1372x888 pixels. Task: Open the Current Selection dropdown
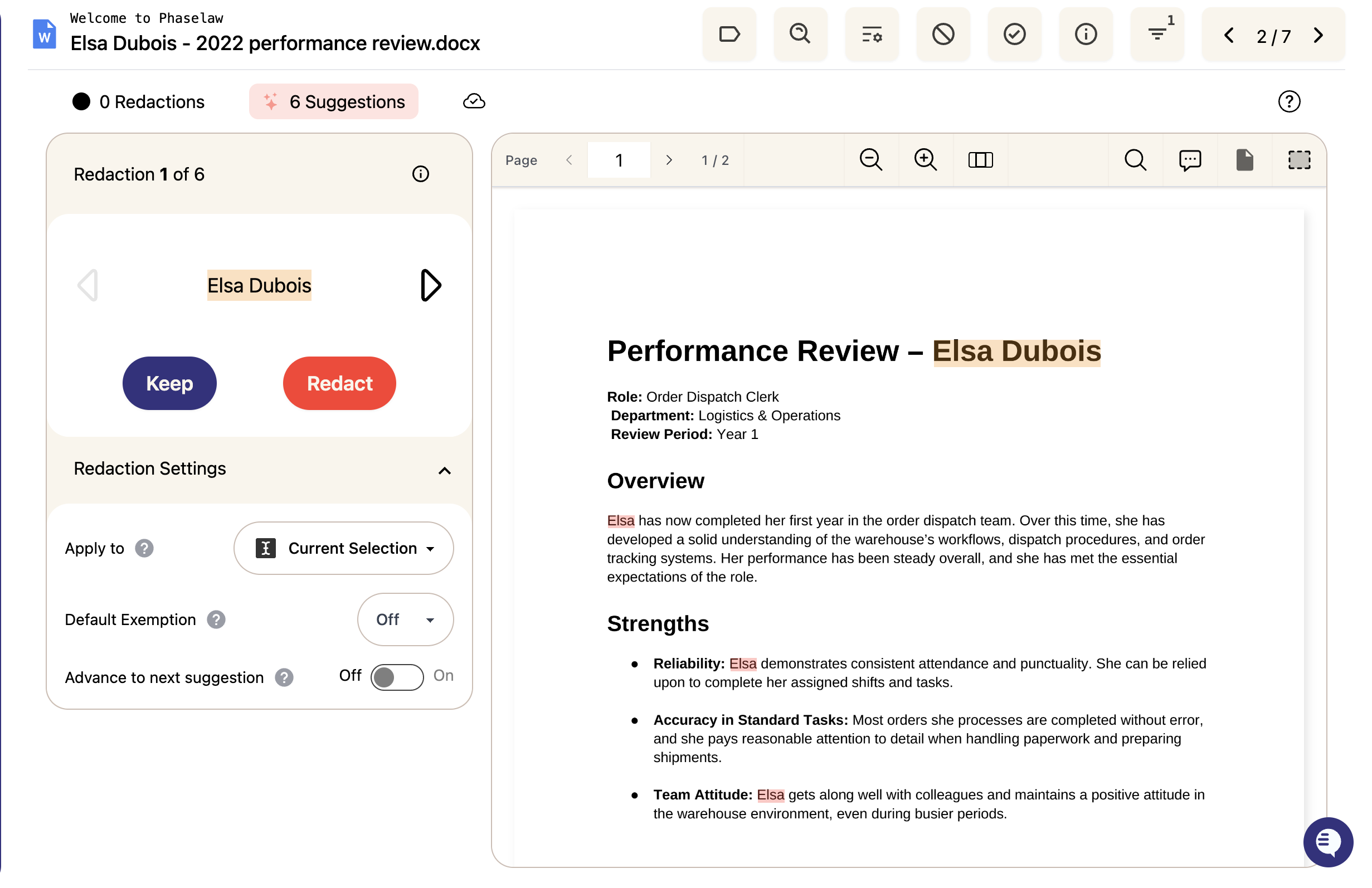pos(344,548)
